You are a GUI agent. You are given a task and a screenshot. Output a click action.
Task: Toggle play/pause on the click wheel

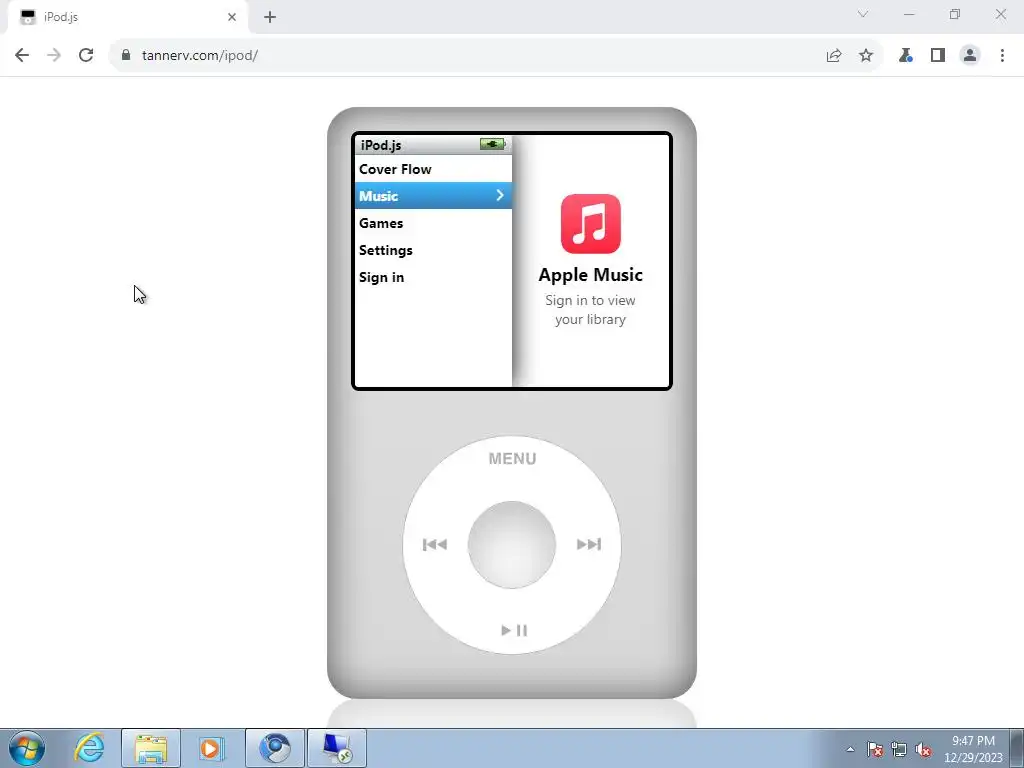coord(514,630)
